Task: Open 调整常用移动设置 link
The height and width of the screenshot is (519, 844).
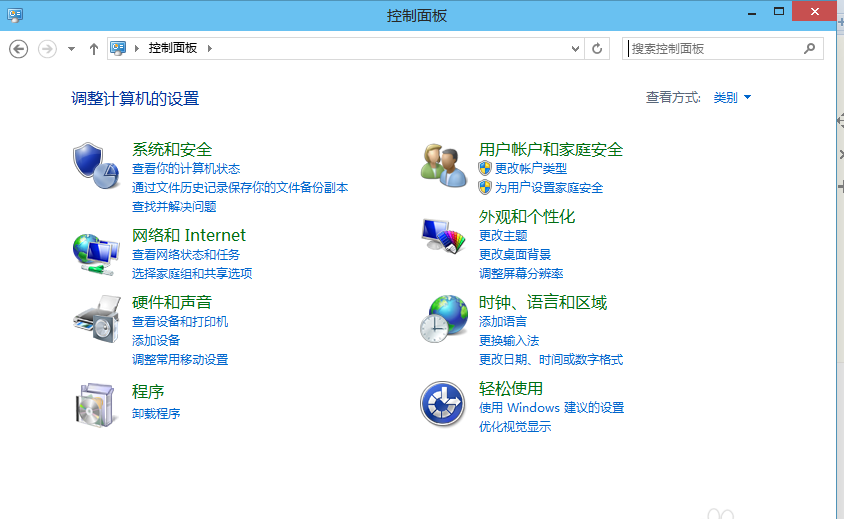Action: pos(180,360)
